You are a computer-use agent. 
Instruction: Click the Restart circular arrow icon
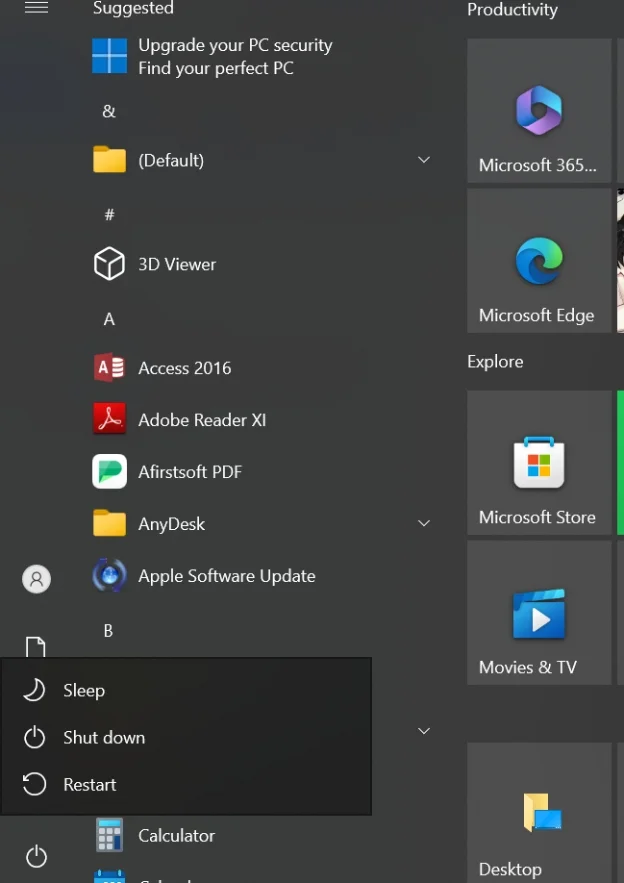[x=34, y=784]
